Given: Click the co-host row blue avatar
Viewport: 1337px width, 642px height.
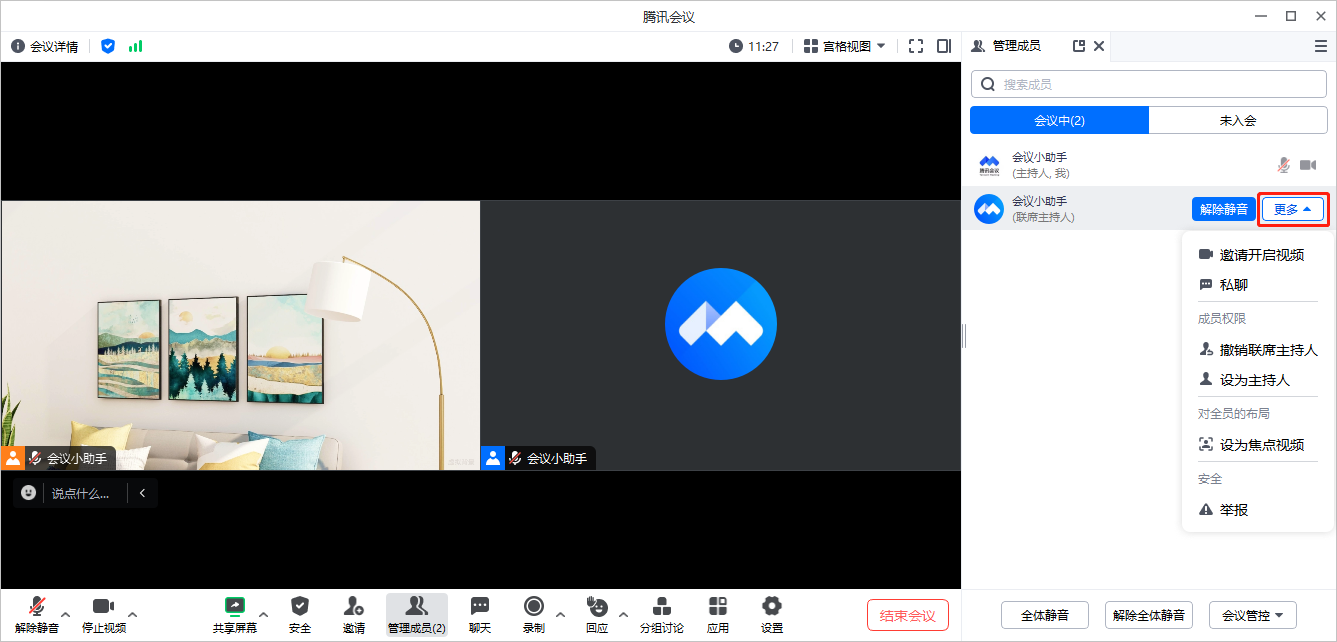Looking at the screenshot, I should [x=989, y=209].
